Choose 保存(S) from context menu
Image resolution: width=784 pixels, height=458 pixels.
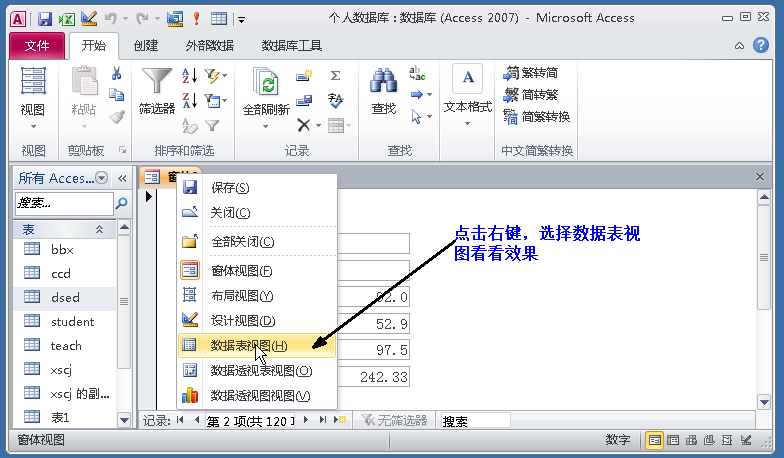click(256, 188)
